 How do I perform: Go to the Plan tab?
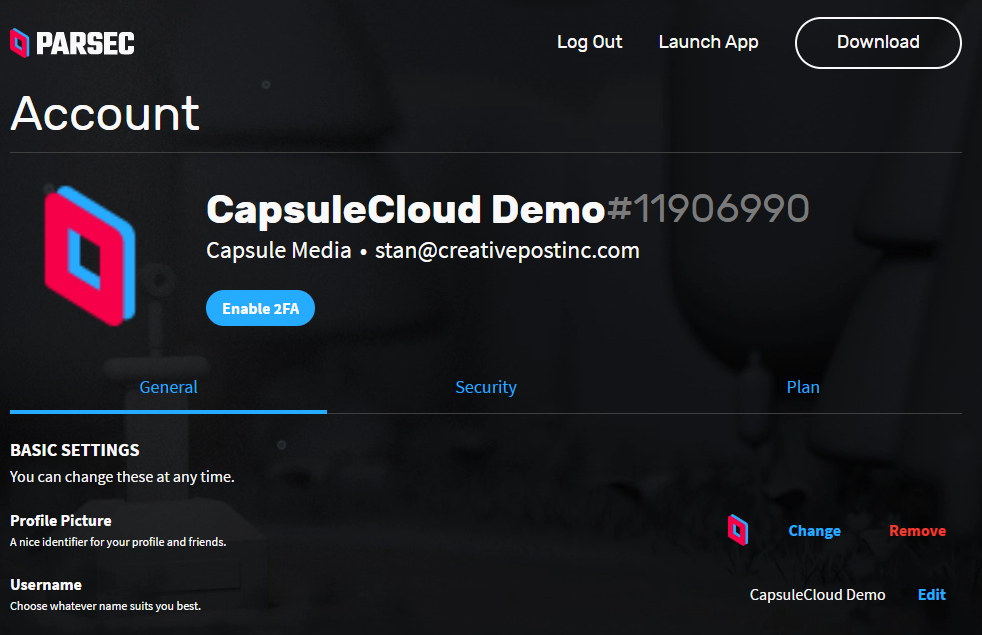[x=802, y=387]
